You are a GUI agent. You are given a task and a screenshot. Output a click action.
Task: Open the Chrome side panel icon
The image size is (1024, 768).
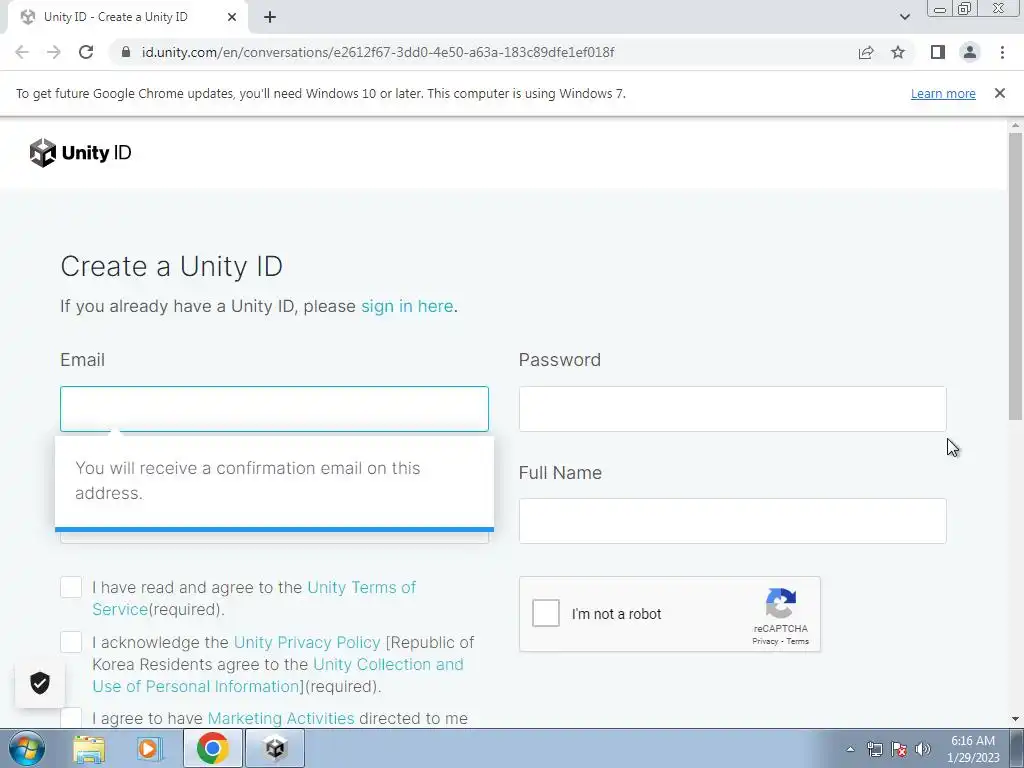coord(938,52)
